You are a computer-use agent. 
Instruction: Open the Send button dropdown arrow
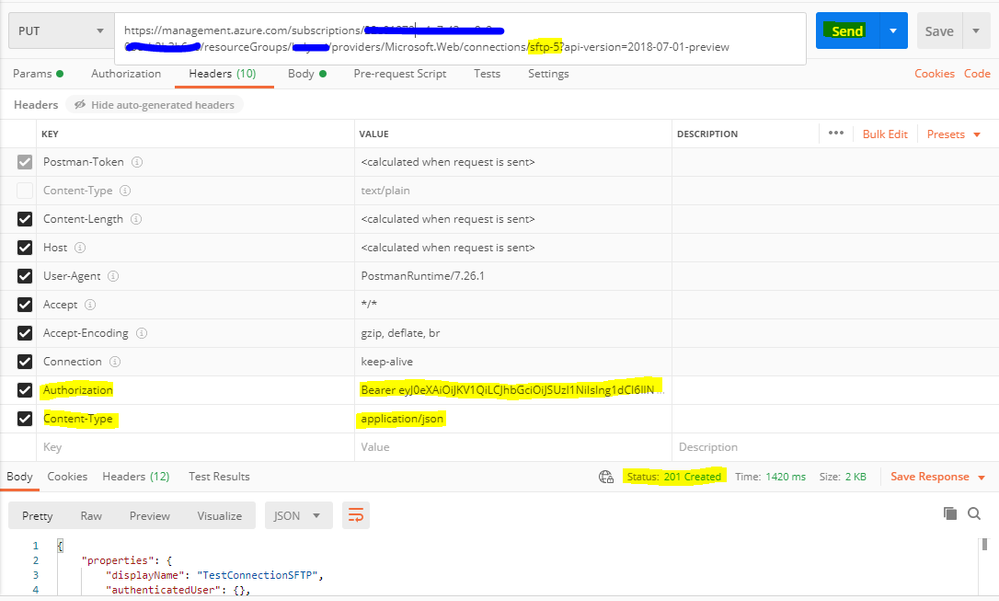coord(893,31)
